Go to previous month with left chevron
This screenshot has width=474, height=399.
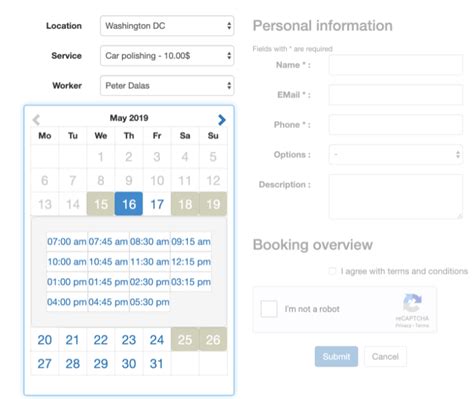coord(36,120)
